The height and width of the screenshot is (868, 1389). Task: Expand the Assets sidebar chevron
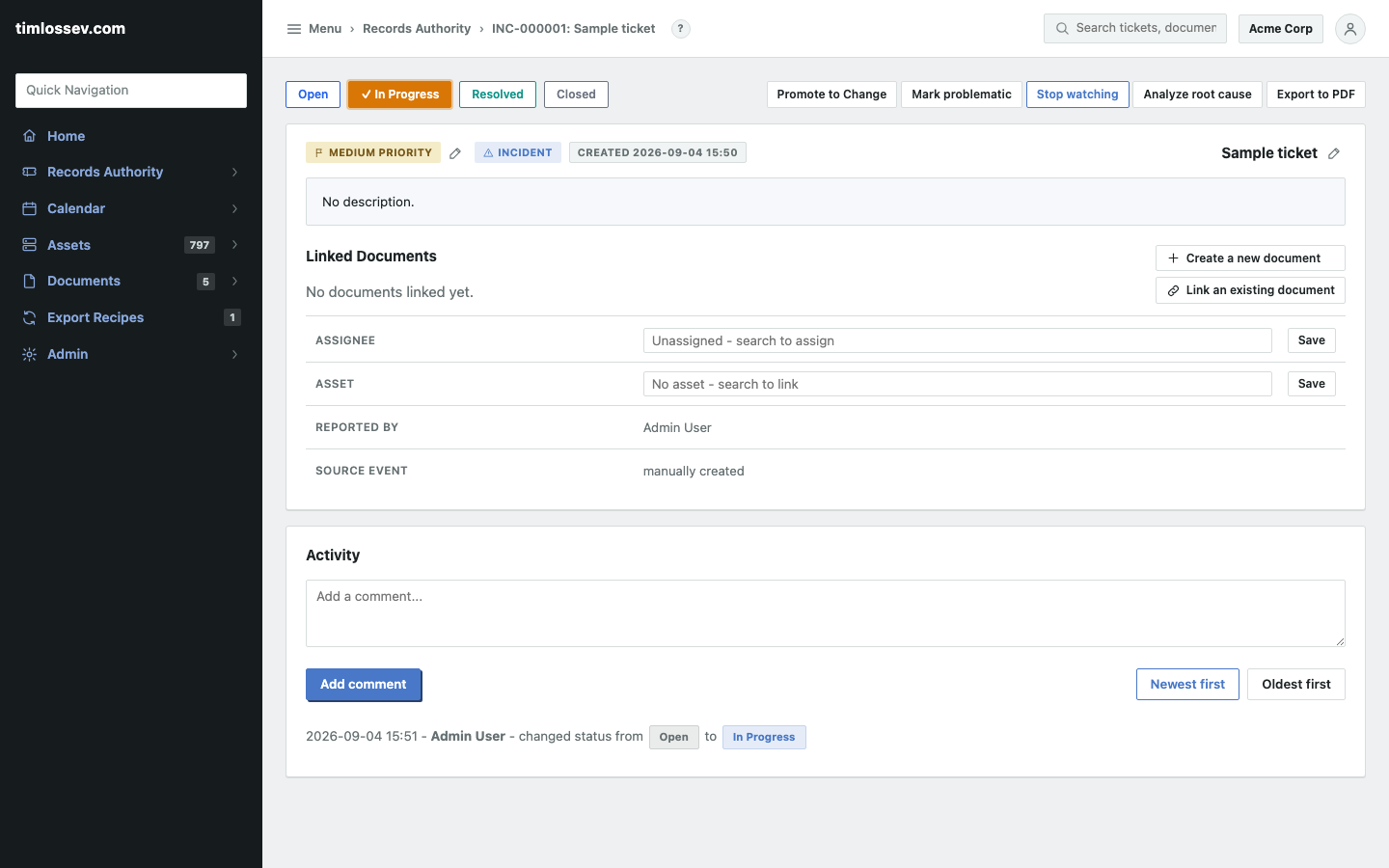coord(234,245)
